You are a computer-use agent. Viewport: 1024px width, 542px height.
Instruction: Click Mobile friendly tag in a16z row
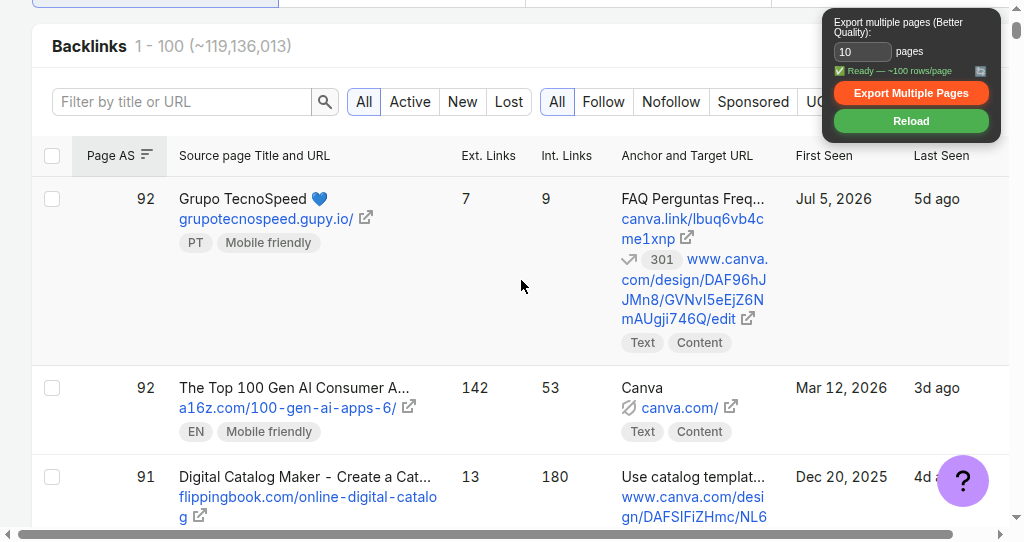click(x=269, y=432)
